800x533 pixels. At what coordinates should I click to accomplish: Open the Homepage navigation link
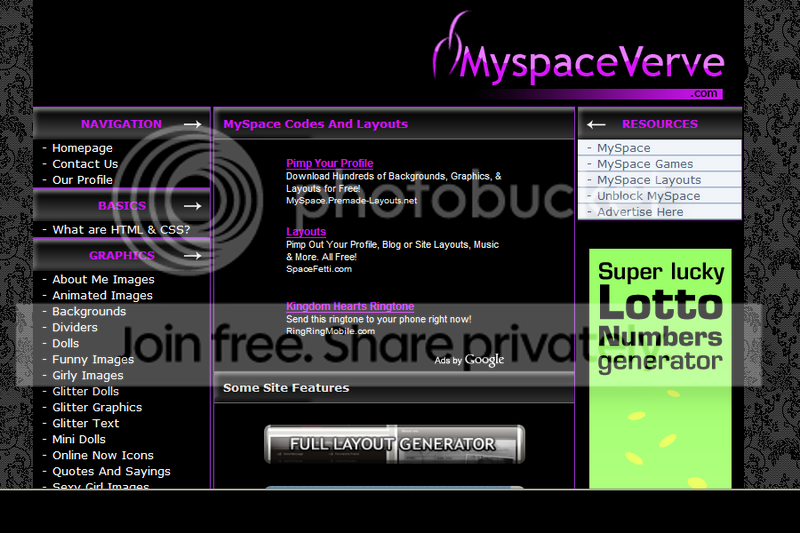click(x=82, y=148)
